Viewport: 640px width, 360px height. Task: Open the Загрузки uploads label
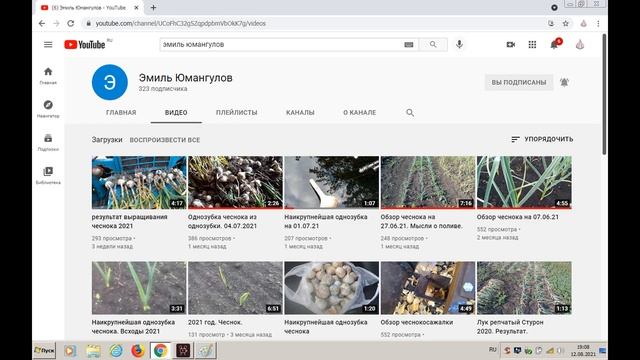[107, 140]
